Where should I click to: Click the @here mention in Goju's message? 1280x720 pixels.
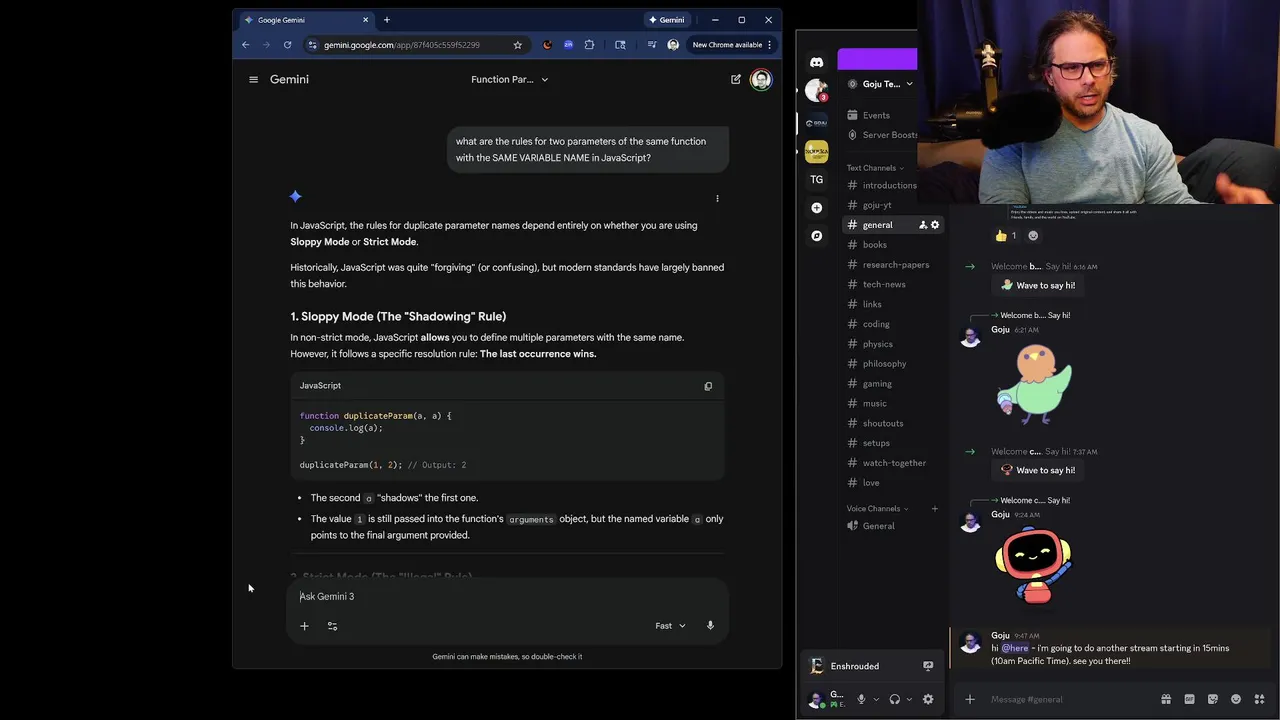click(1015, 648)
